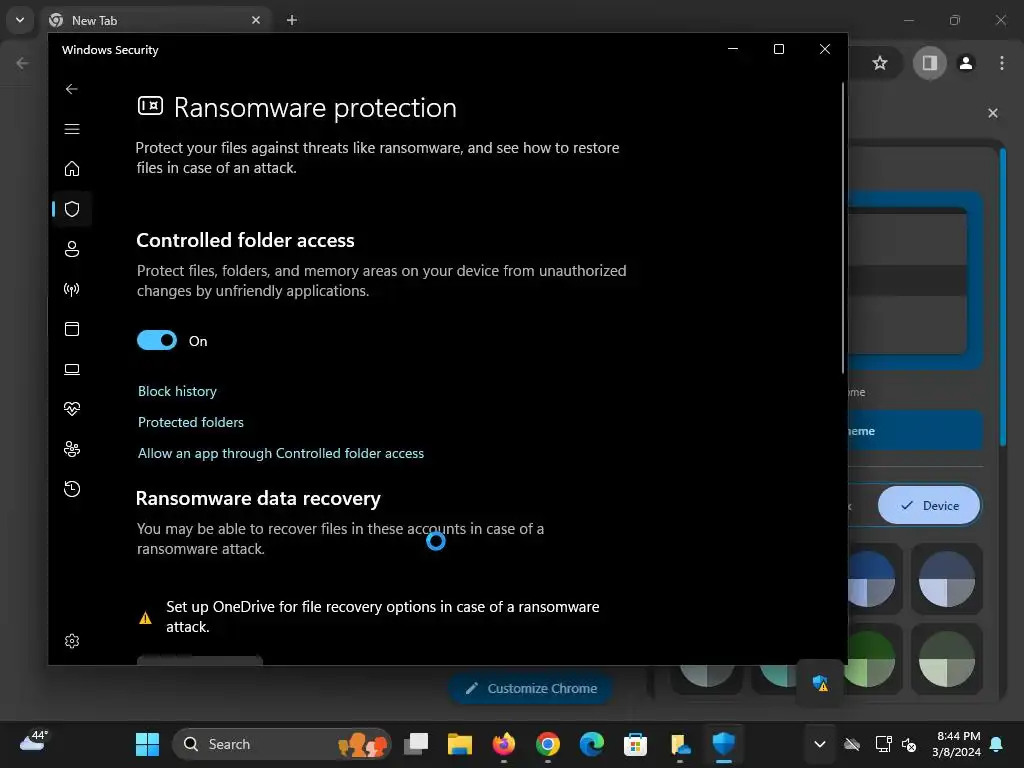
Task: Click Windows Security tray warning icon
Action: [820, 684]
